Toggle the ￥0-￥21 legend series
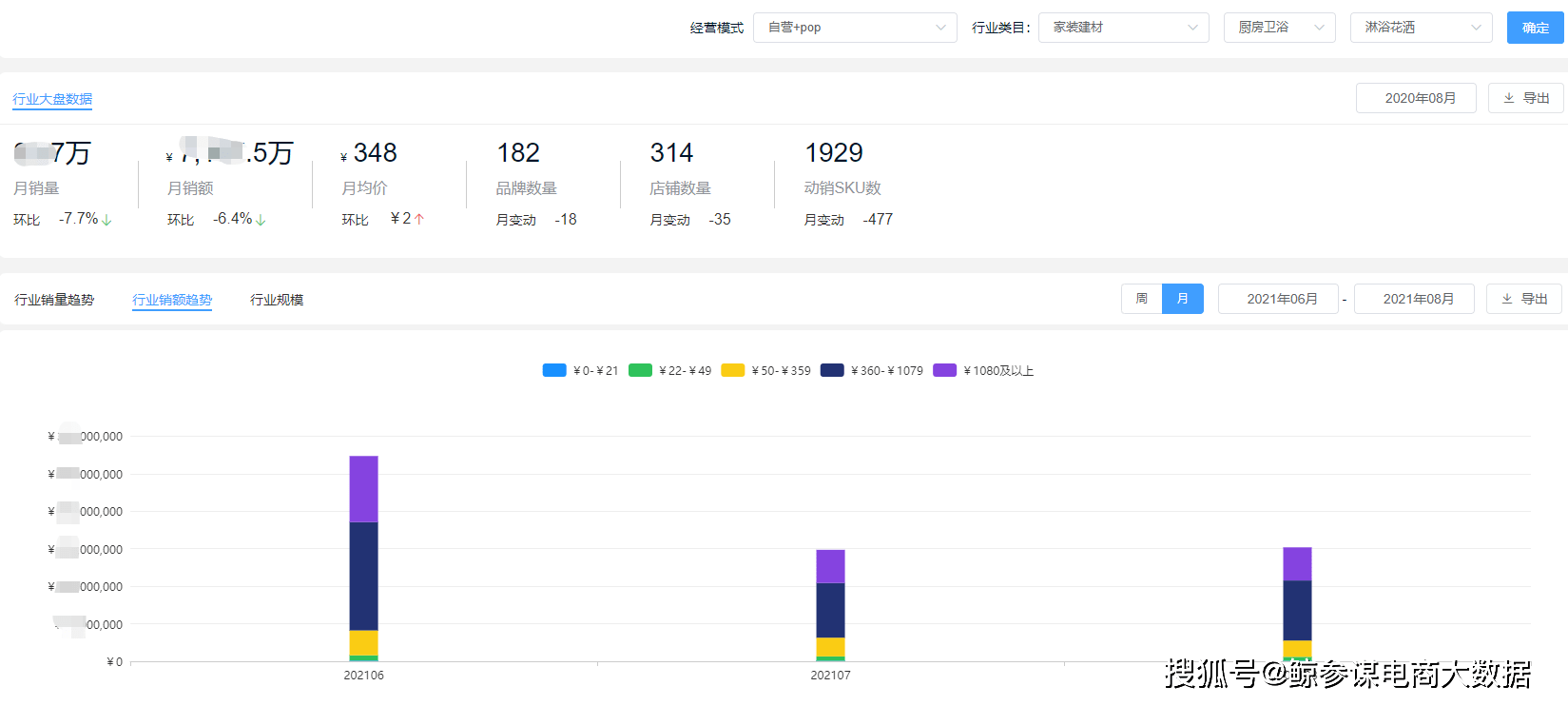 tap(580, 370)
